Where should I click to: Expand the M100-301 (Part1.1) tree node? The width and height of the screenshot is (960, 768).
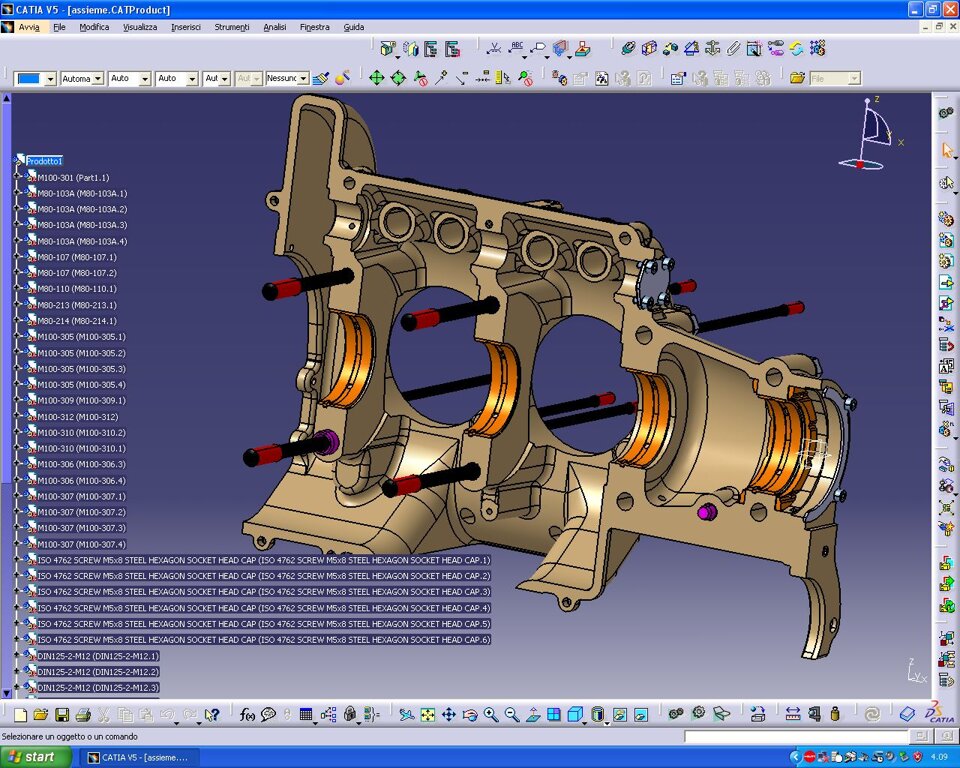click(x=17, y=177)
